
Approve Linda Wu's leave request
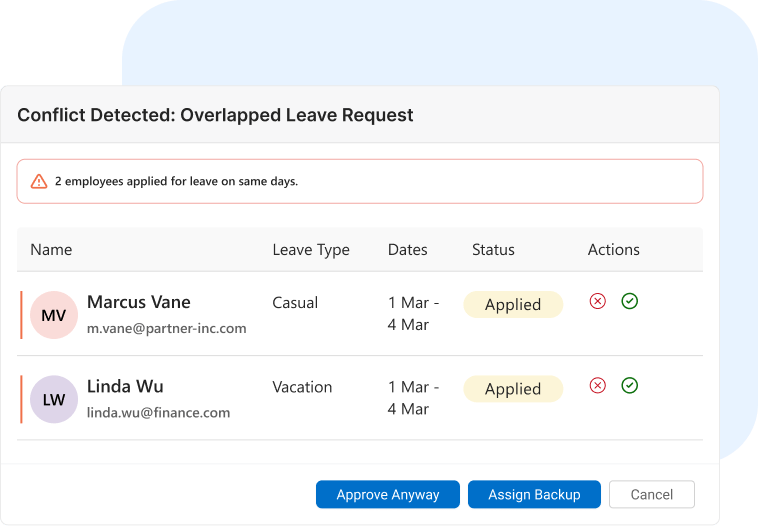[x=629, y=385]
